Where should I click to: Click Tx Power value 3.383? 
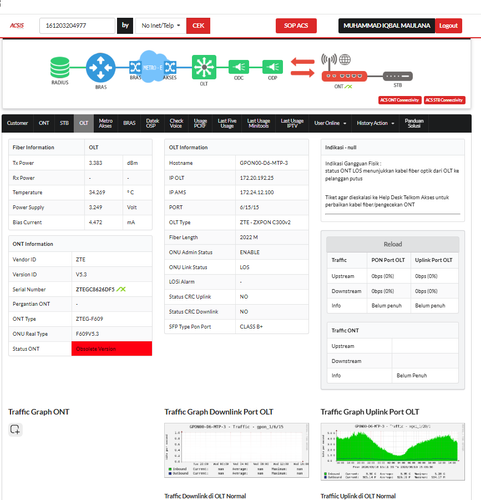95,163
